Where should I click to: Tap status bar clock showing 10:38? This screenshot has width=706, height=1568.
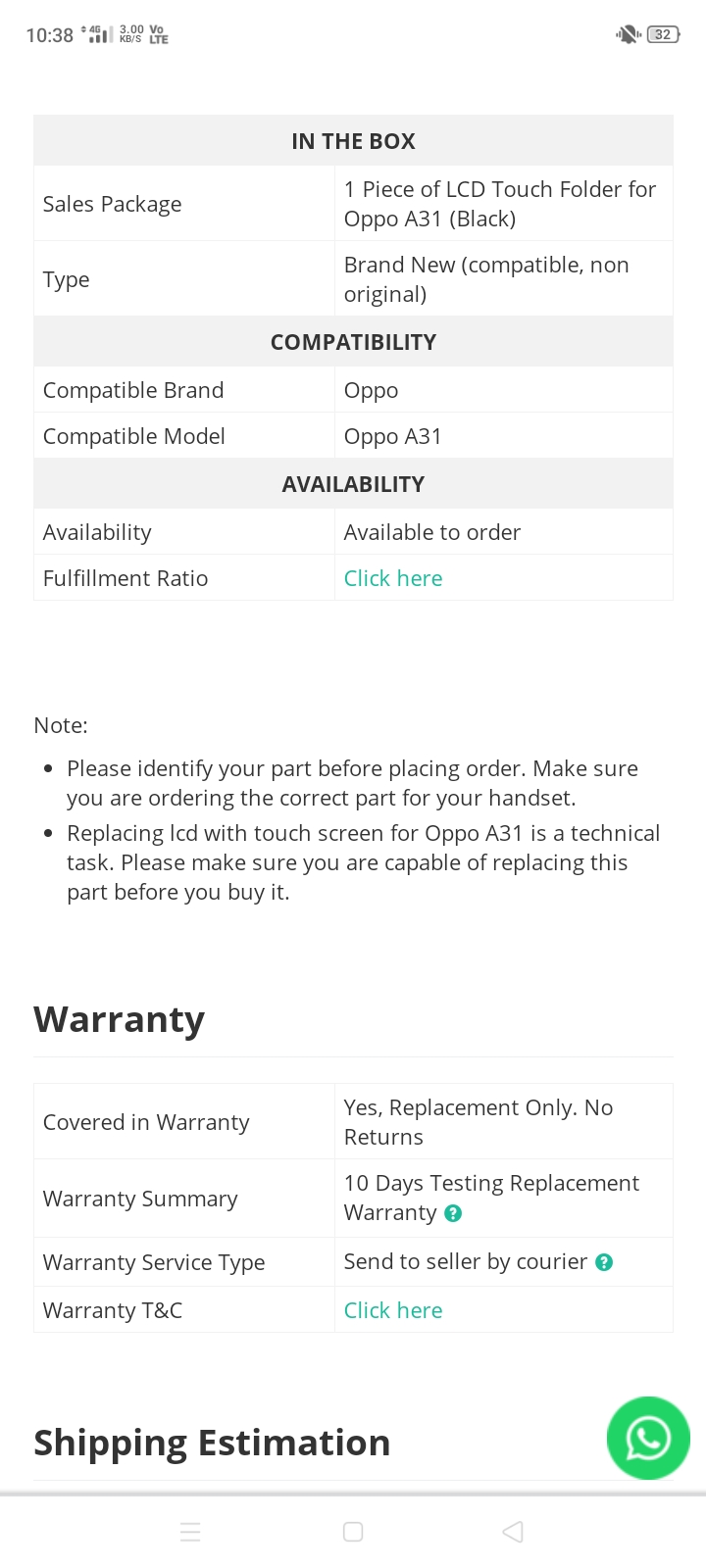coord(50,35)
